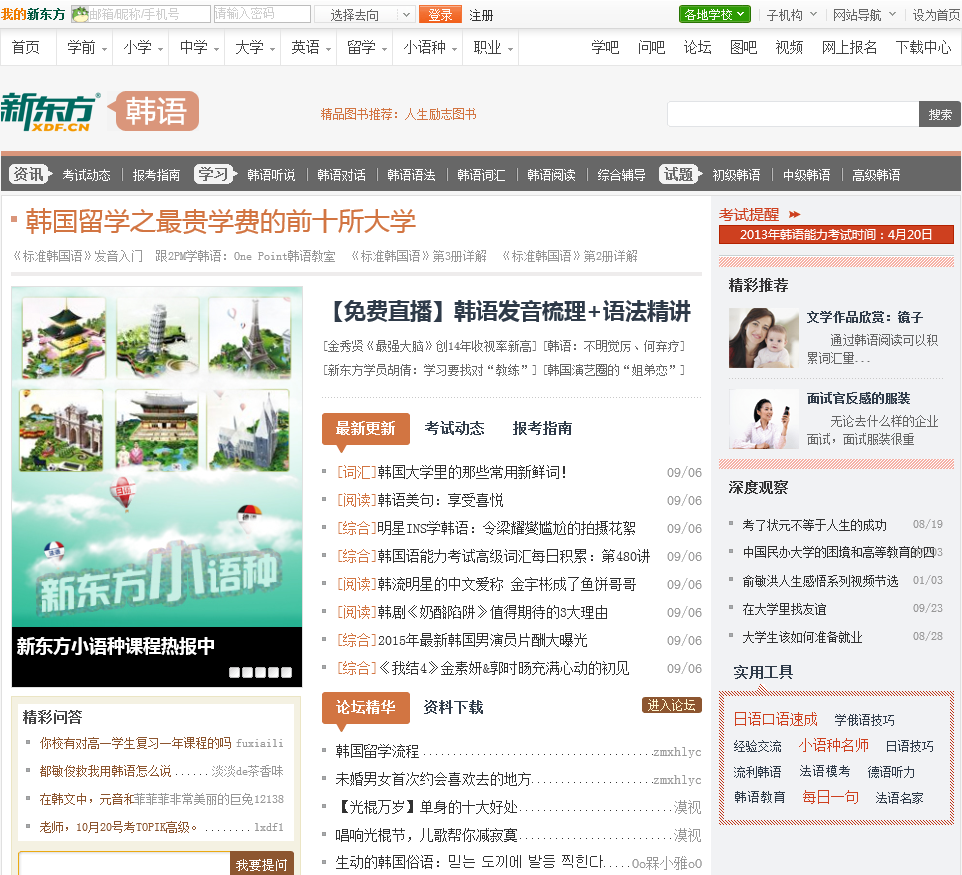Open 考了状元不等于人生的成功 article

(x=814, y=525)
